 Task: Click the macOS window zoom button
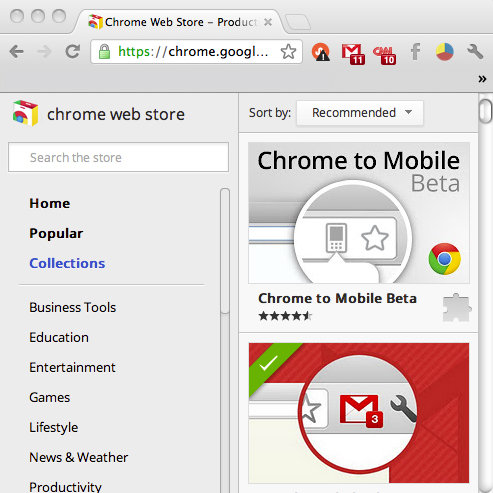tap(59, 16)
